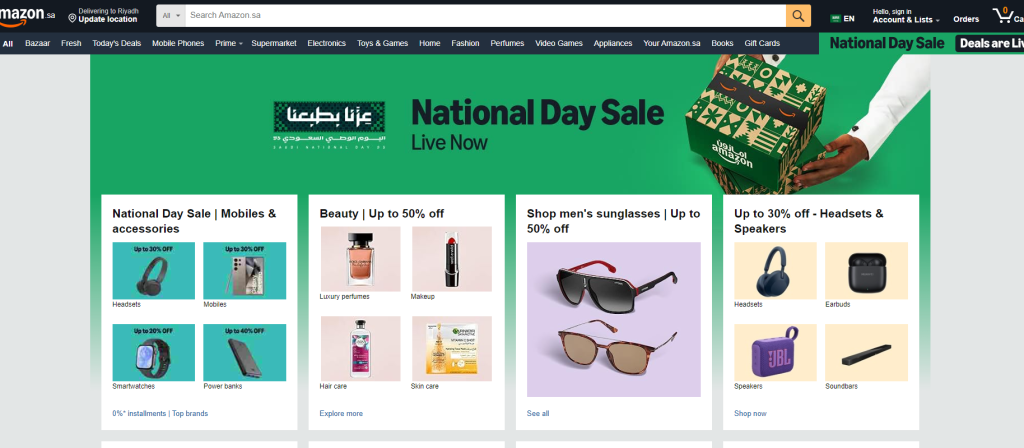Go to the Electronics category
This screenshot has height=448, width=1024.
(x=326, y=43)
